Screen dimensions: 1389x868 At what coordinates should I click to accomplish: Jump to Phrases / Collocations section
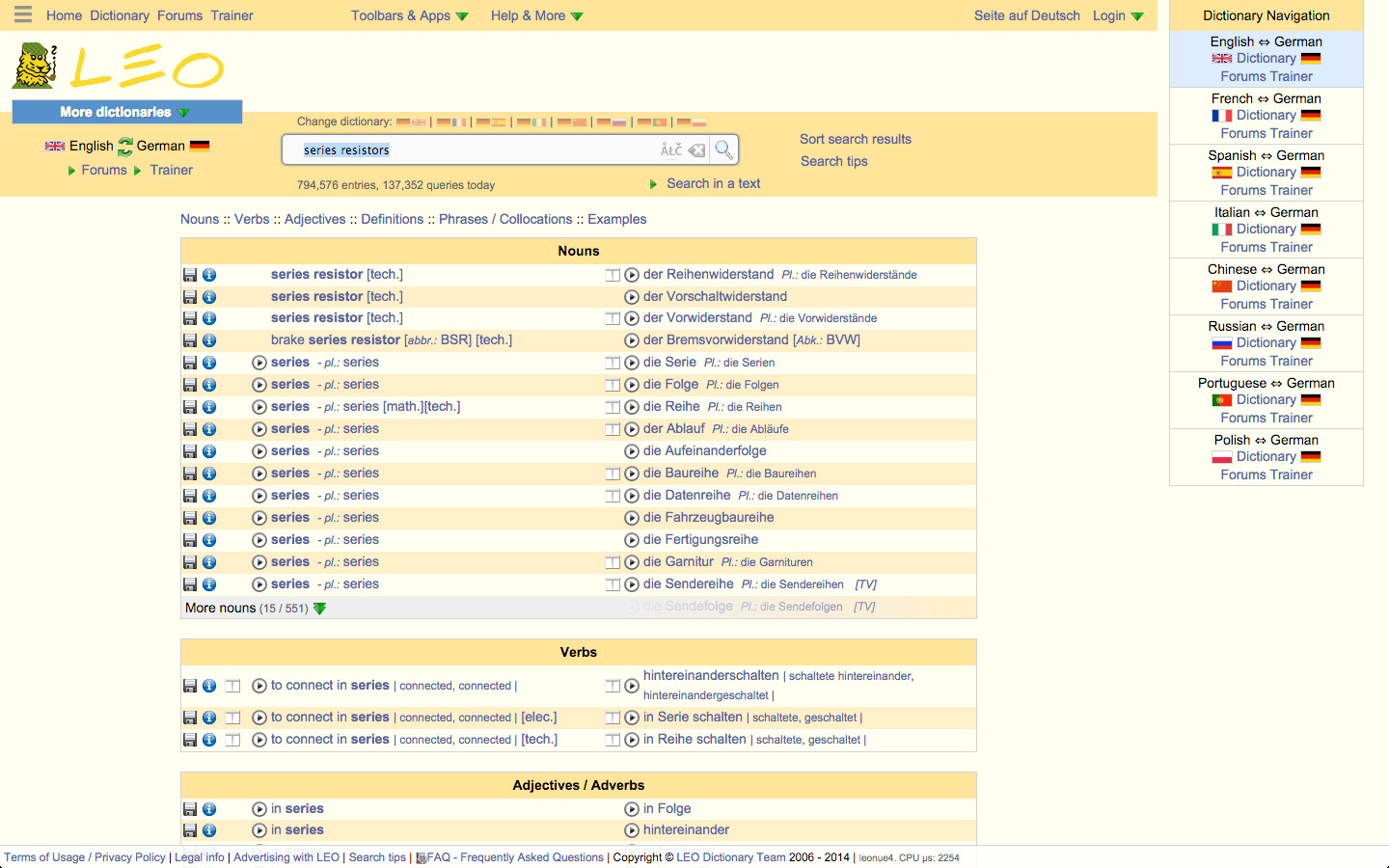[x=505, y=219]
